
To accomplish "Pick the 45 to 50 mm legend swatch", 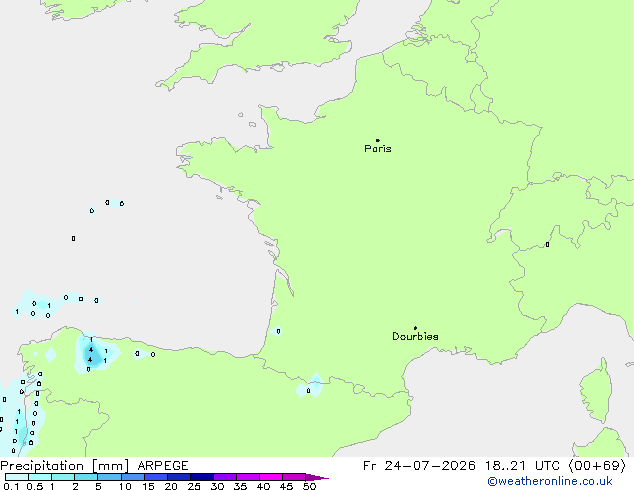I will pyautogui.click(x=294, y=477).
